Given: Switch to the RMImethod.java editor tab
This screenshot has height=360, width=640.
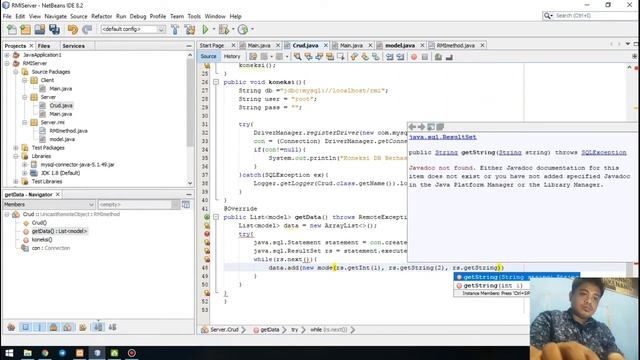Looking at the screenshot, I should click(455, 45).
